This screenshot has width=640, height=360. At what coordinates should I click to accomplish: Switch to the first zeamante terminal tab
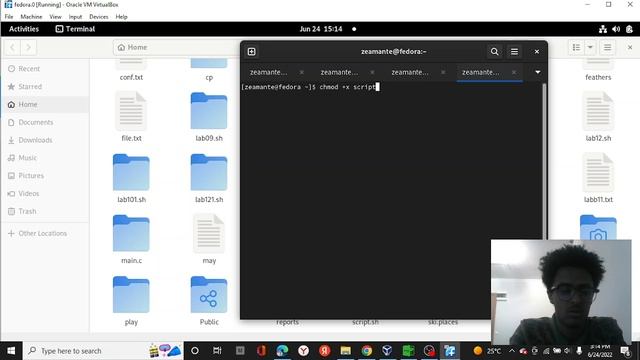point(269,72)
